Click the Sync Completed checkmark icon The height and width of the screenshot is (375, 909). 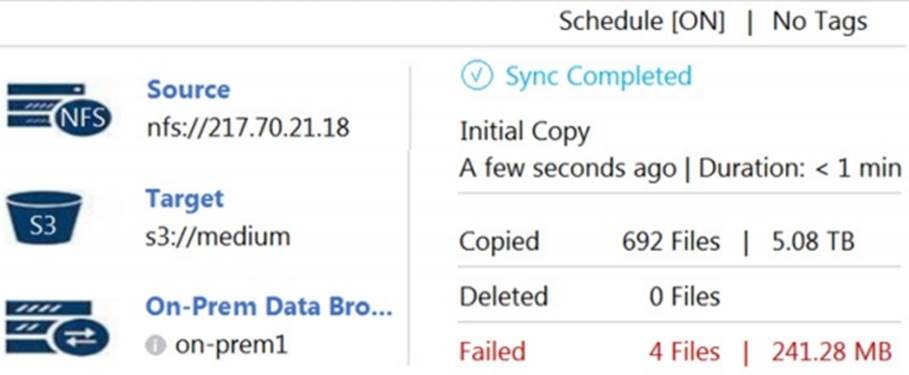click(x=477, y=76)
